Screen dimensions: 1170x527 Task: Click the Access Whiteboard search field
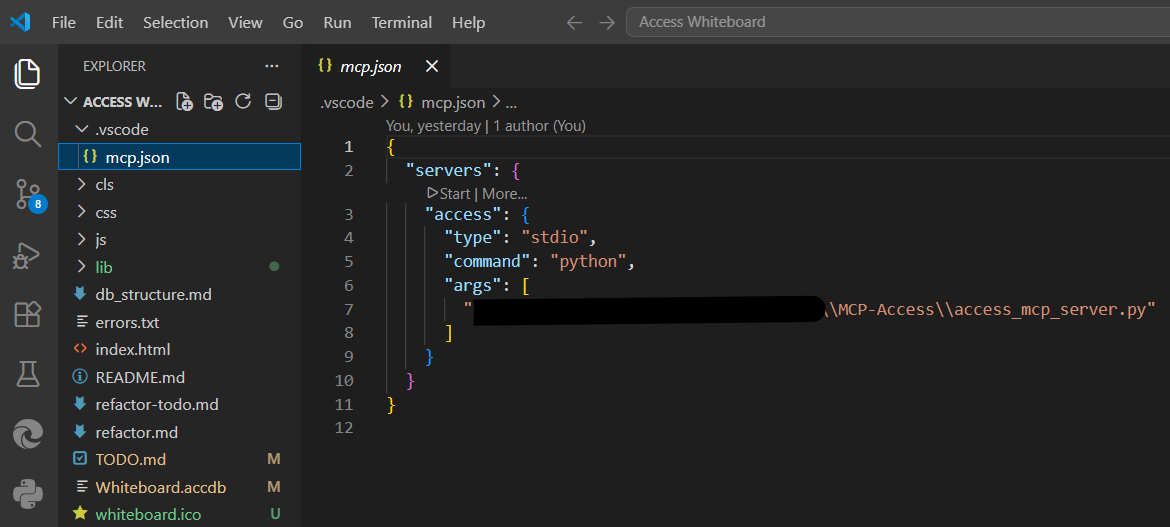click(x=895, y=22)
